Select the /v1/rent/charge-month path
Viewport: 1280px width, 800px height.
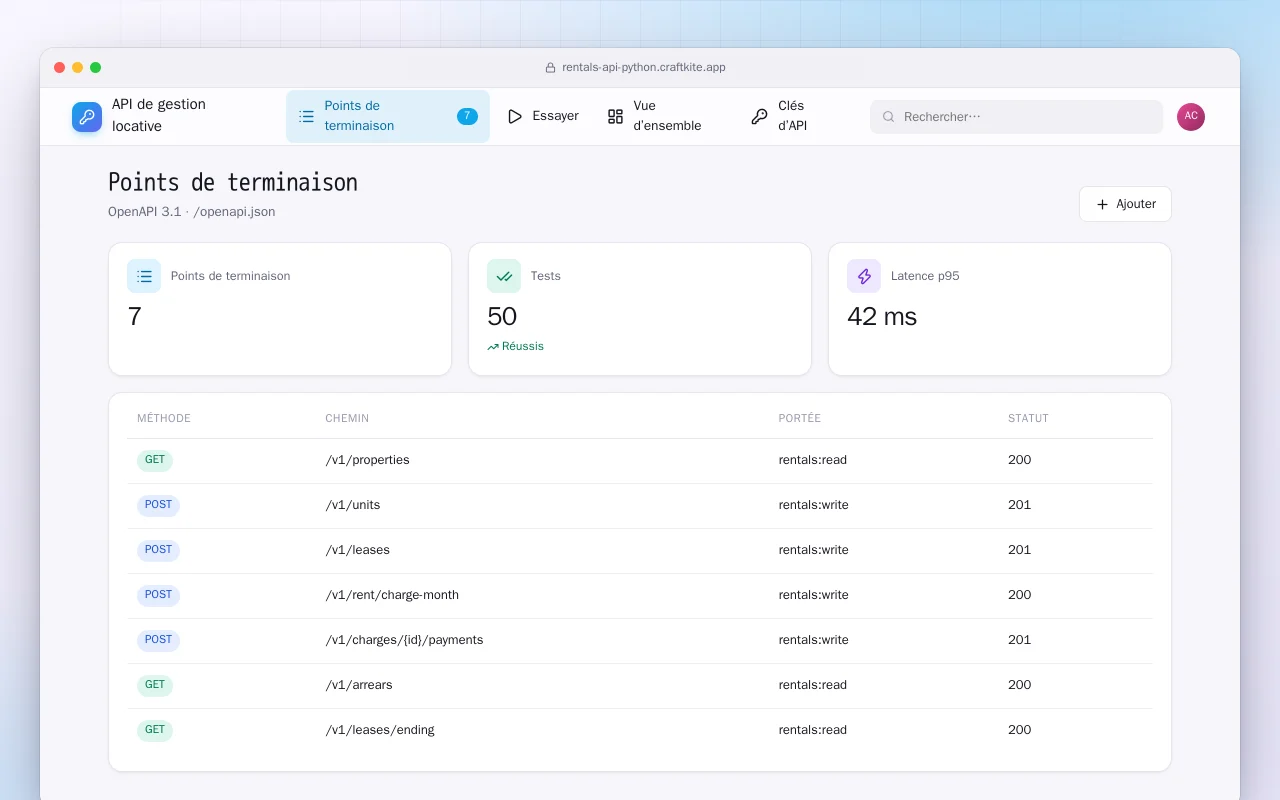[x=392, y=595]
